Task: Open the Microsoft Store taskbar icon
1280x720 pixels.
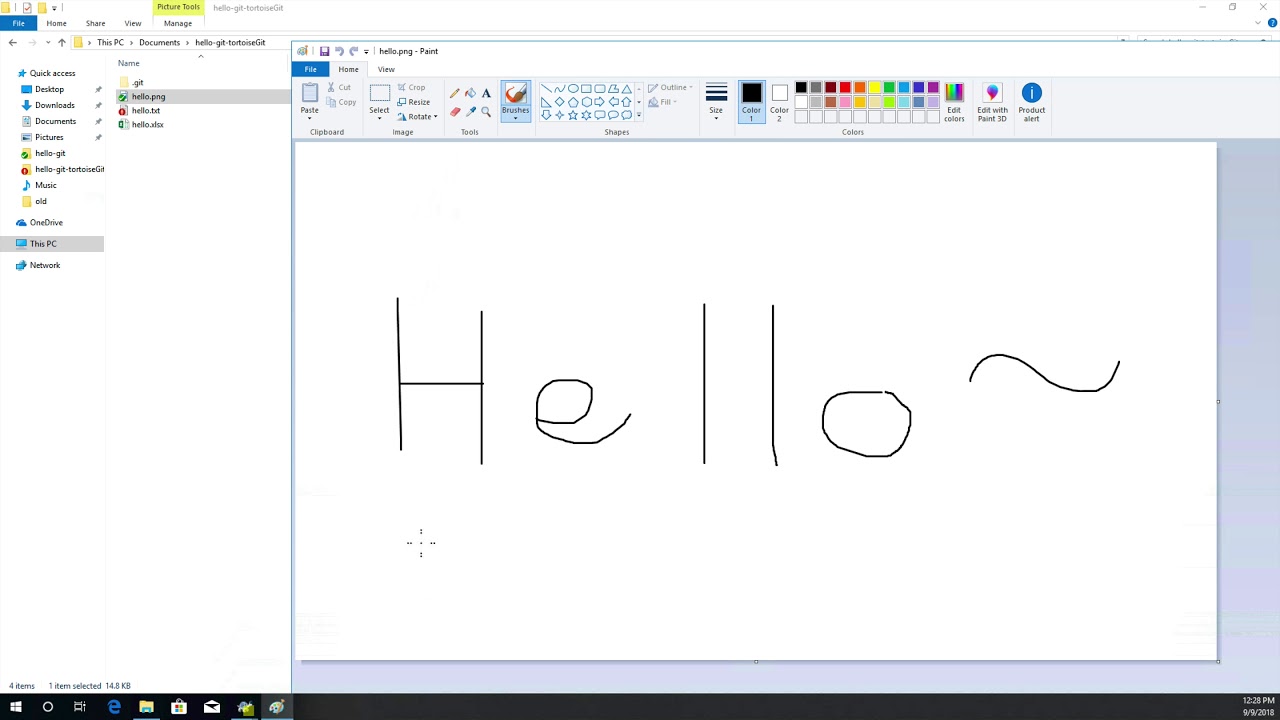Action: tap(179, 707)
